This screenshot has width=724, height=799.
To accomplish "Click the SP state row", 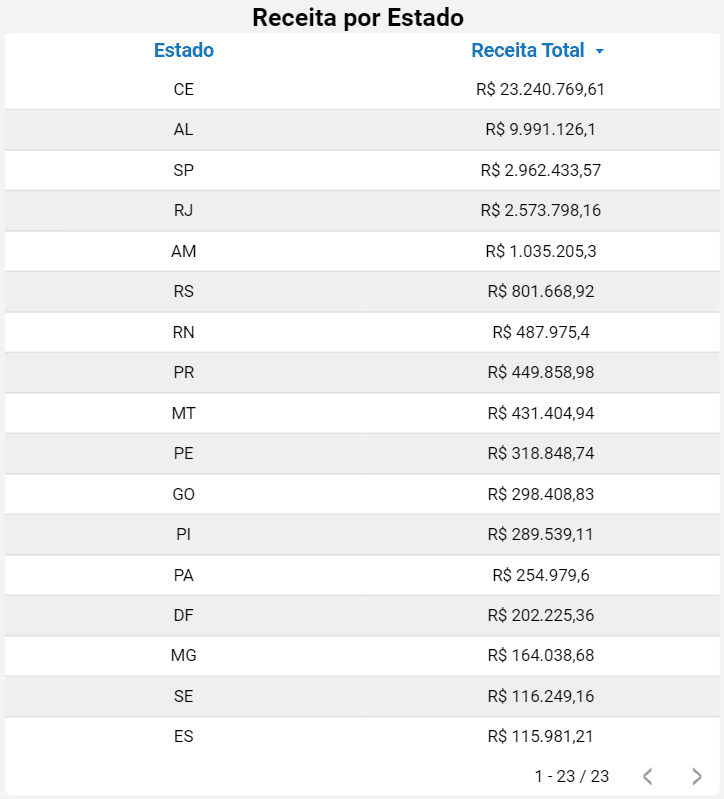I will click(x=184, y=170).
